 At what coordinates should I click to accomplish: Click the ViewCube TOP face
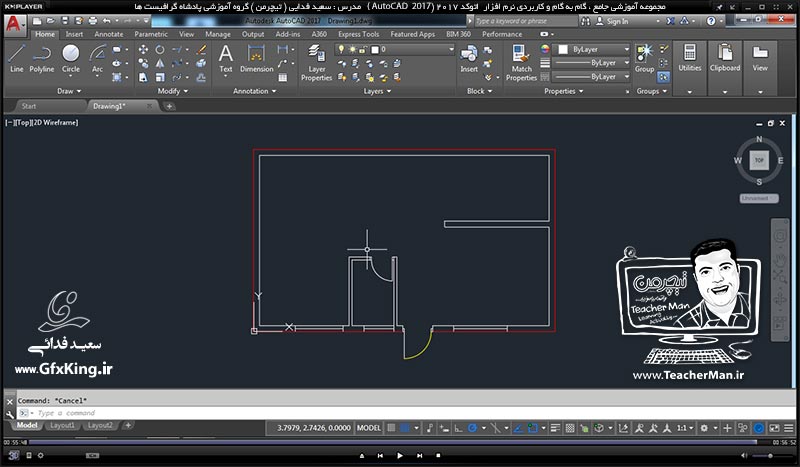pos(759,160)
